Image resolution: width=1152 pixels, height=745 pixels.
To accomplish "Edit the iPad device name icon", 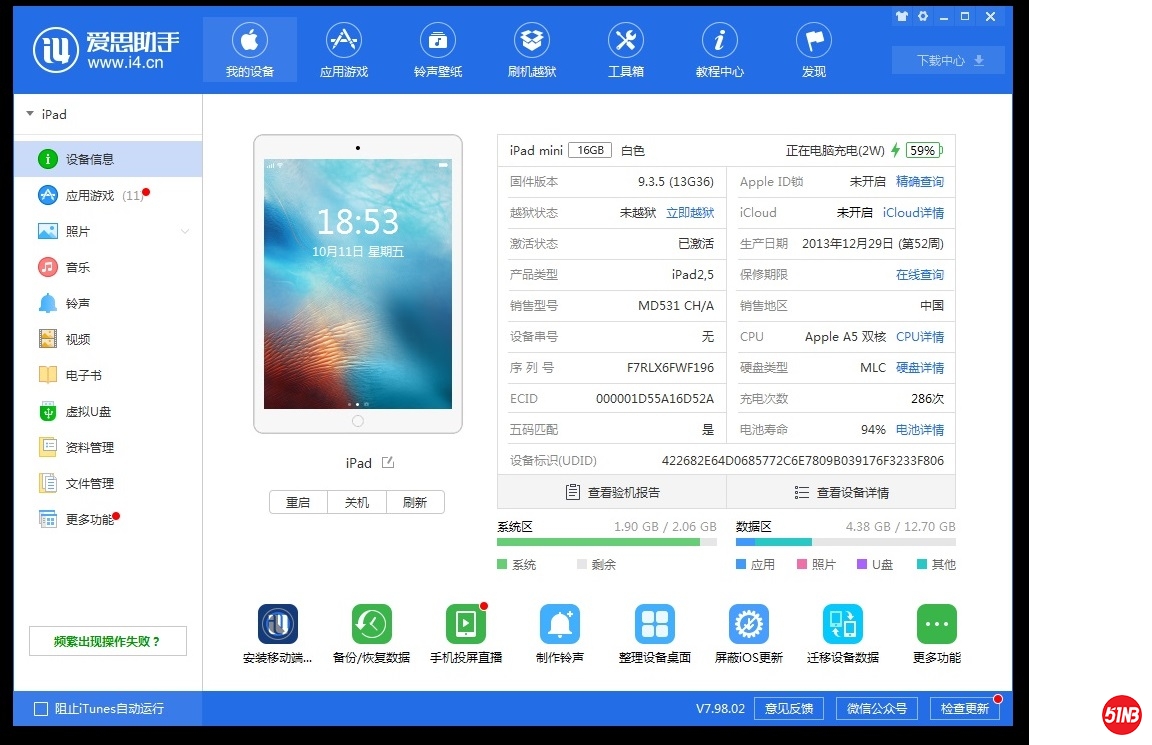I will pos(388,462).
